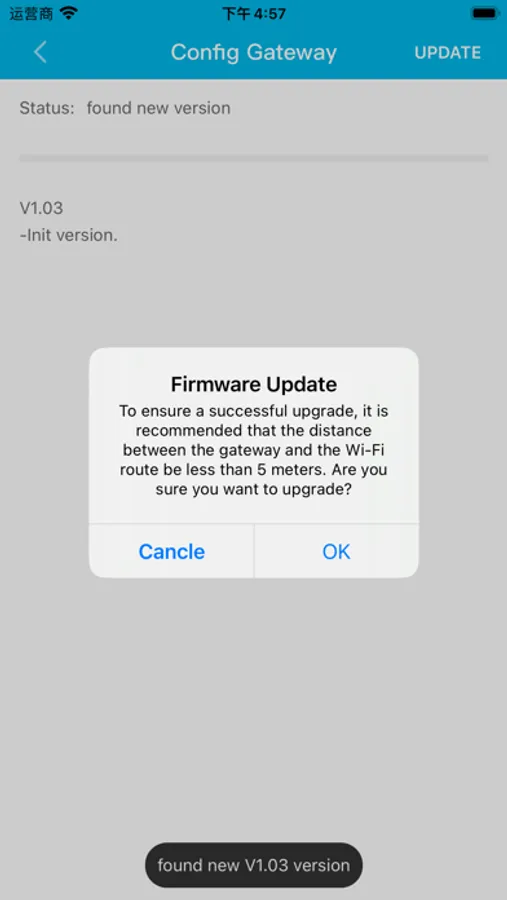Select the Firmware Update dialog title
The height and width of the screenshot is (900, 507).
point(253,384)
